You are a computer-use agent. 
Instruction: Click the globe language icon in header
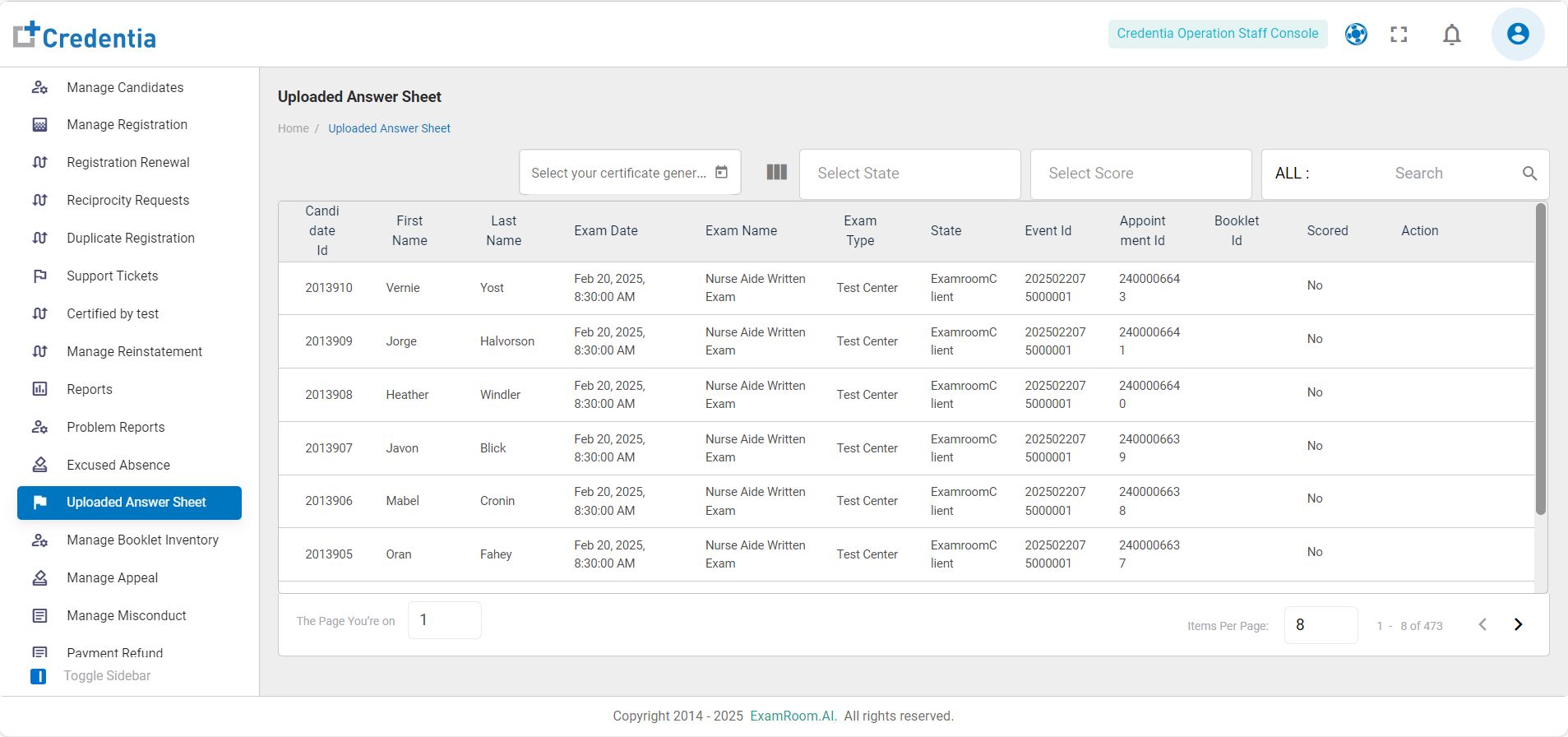1356,35
